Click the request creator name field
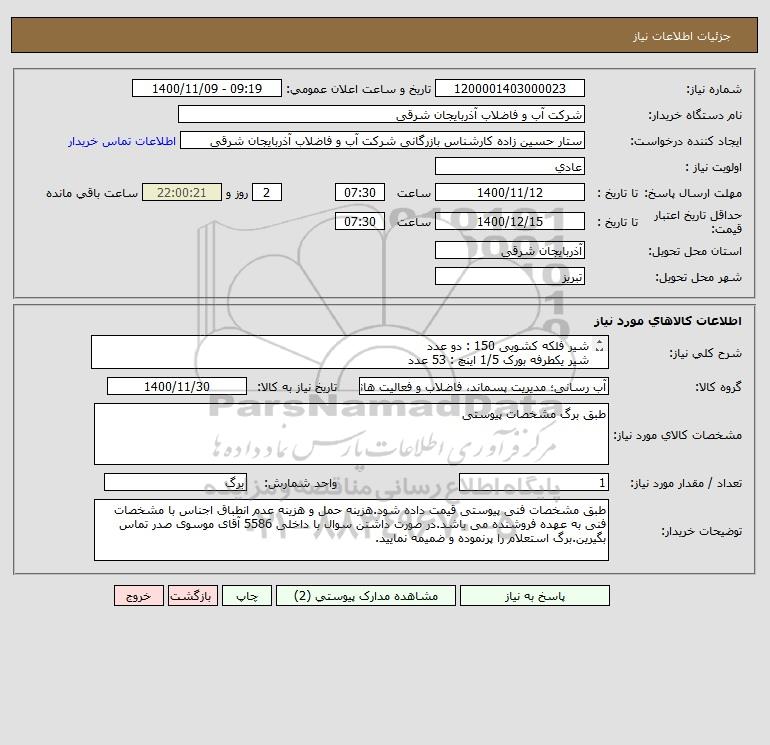The height and width of the screenshot is (745, 770). coord(382,140)
